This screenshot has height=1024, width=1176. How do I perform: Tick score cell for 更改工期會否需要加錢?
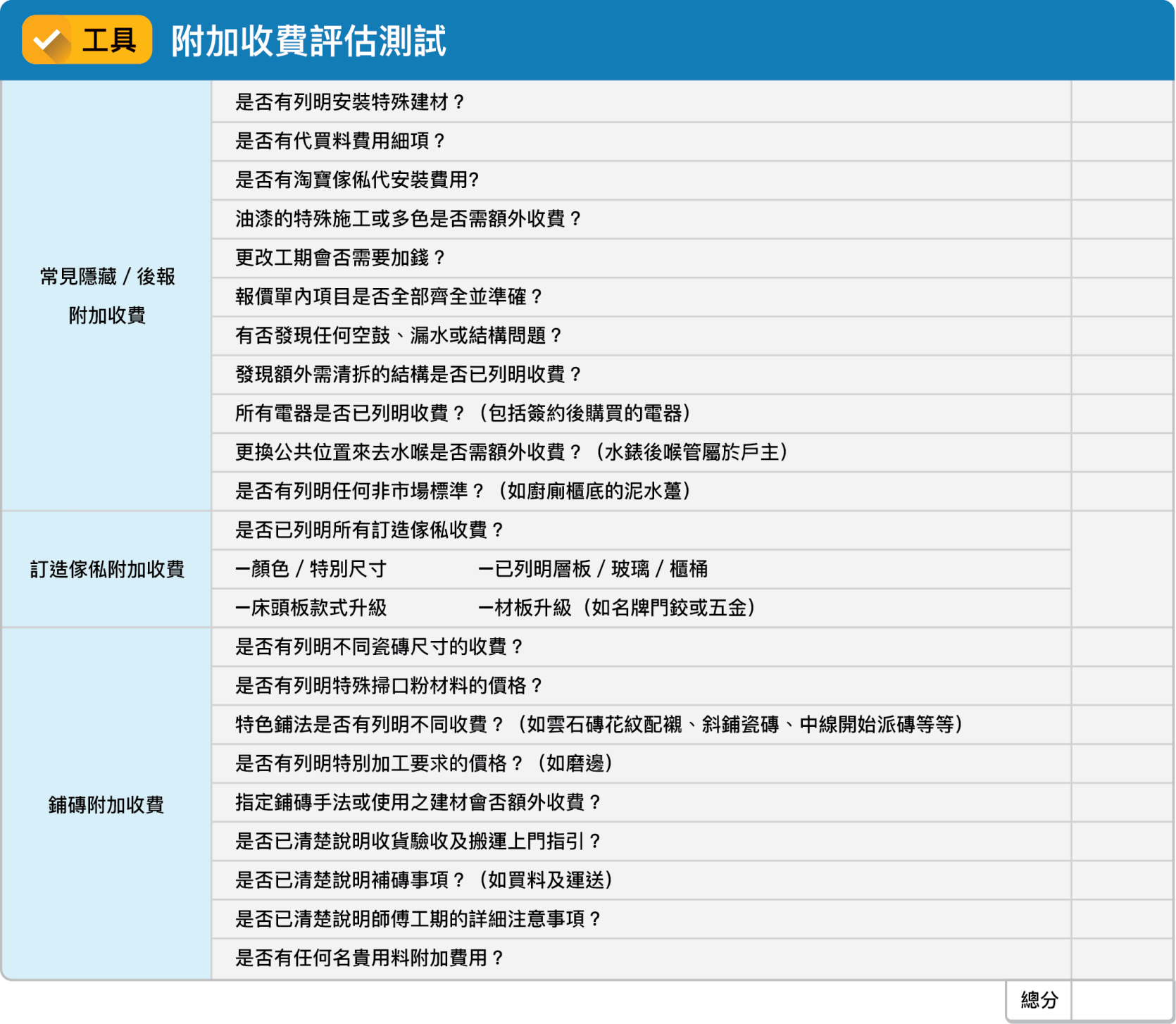[1122, 258]
